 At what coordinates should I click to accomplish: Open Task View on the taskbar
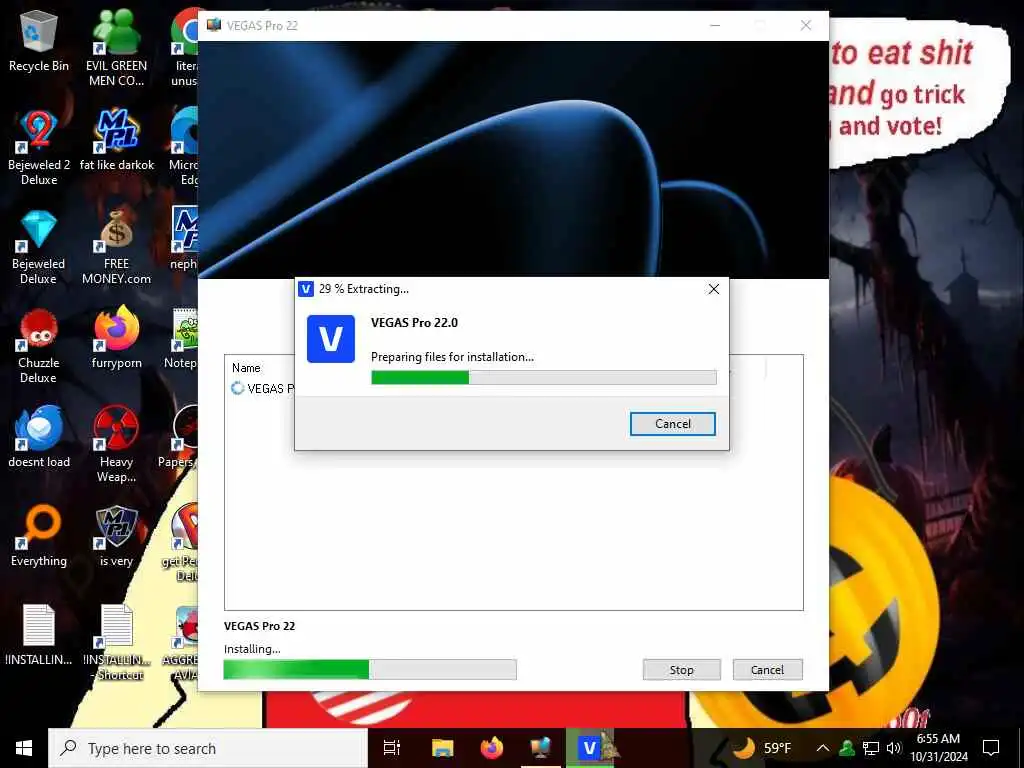392,748
